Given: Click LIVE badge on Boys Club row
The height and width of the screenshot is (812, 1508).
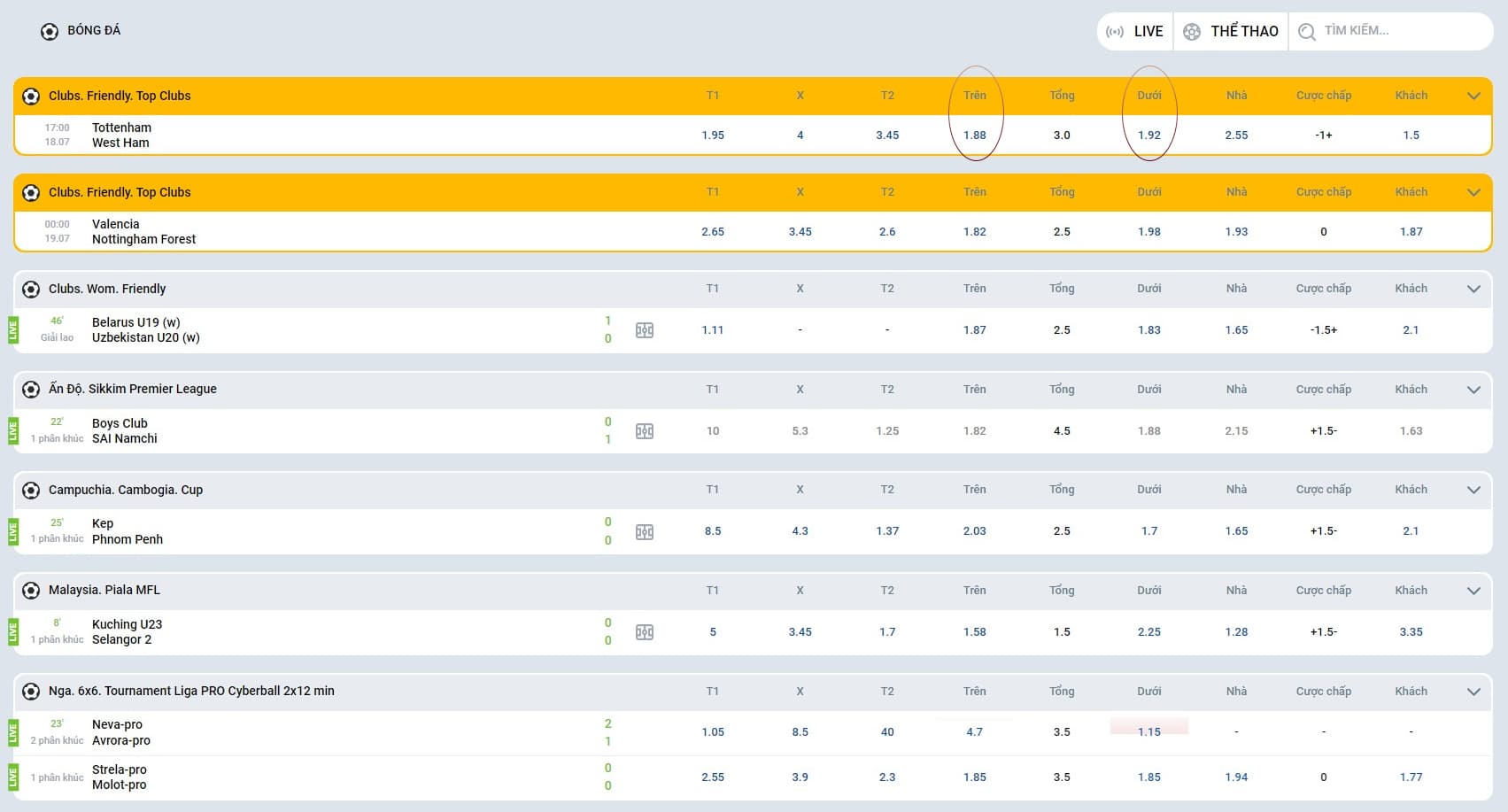Looking at the screenshot, I should (12, 431).
